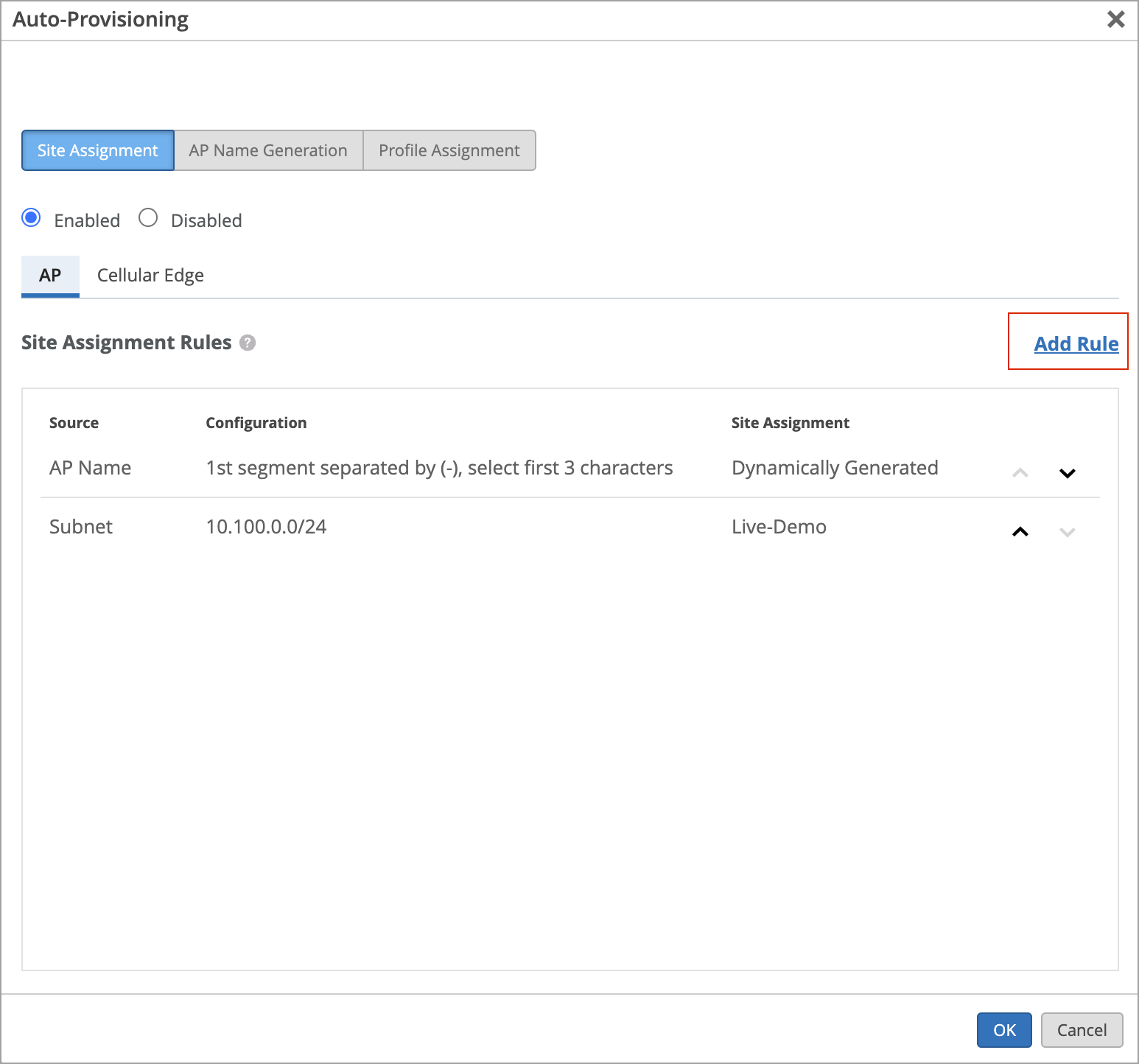Close the Auto-Provisioning dialog

coord(1115,19)
